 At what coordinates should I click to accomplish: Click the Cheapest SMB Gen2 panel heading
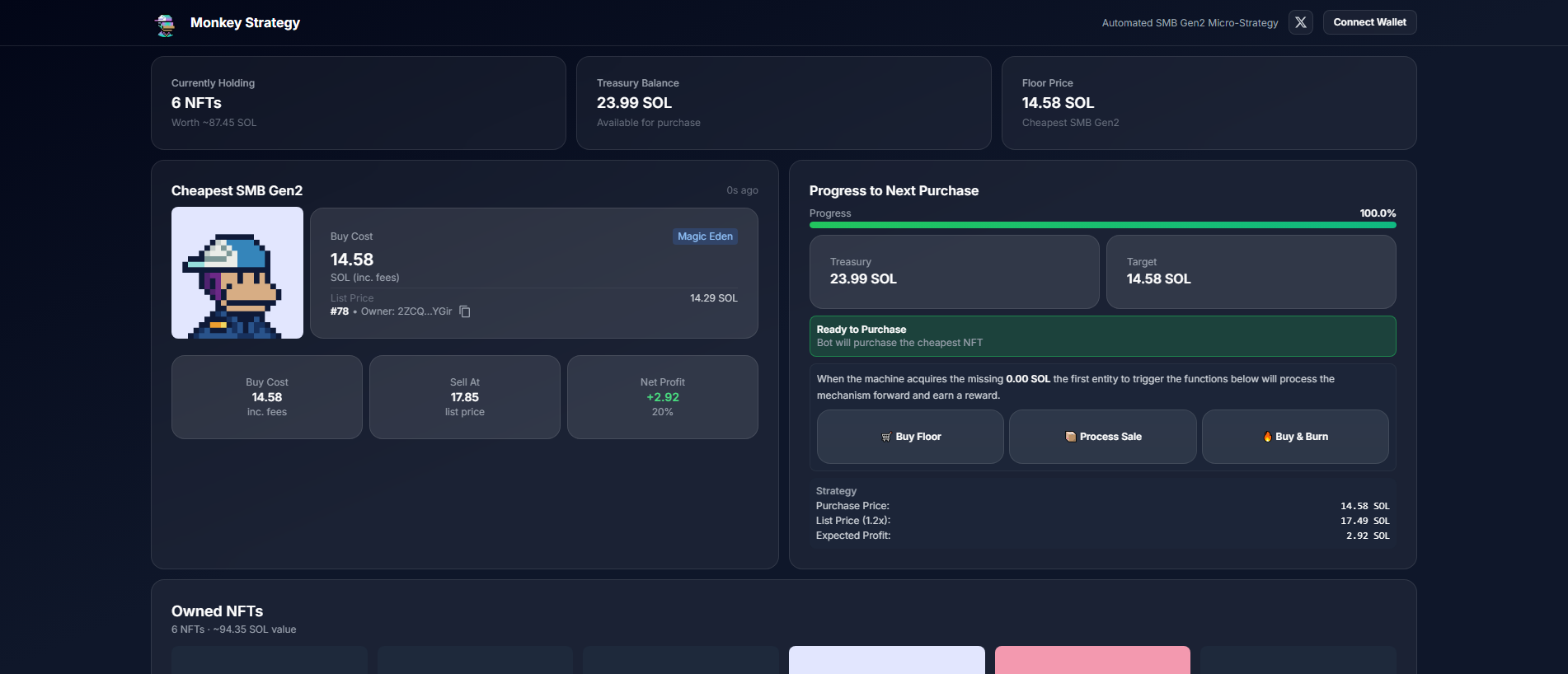[x=237, y=190]
